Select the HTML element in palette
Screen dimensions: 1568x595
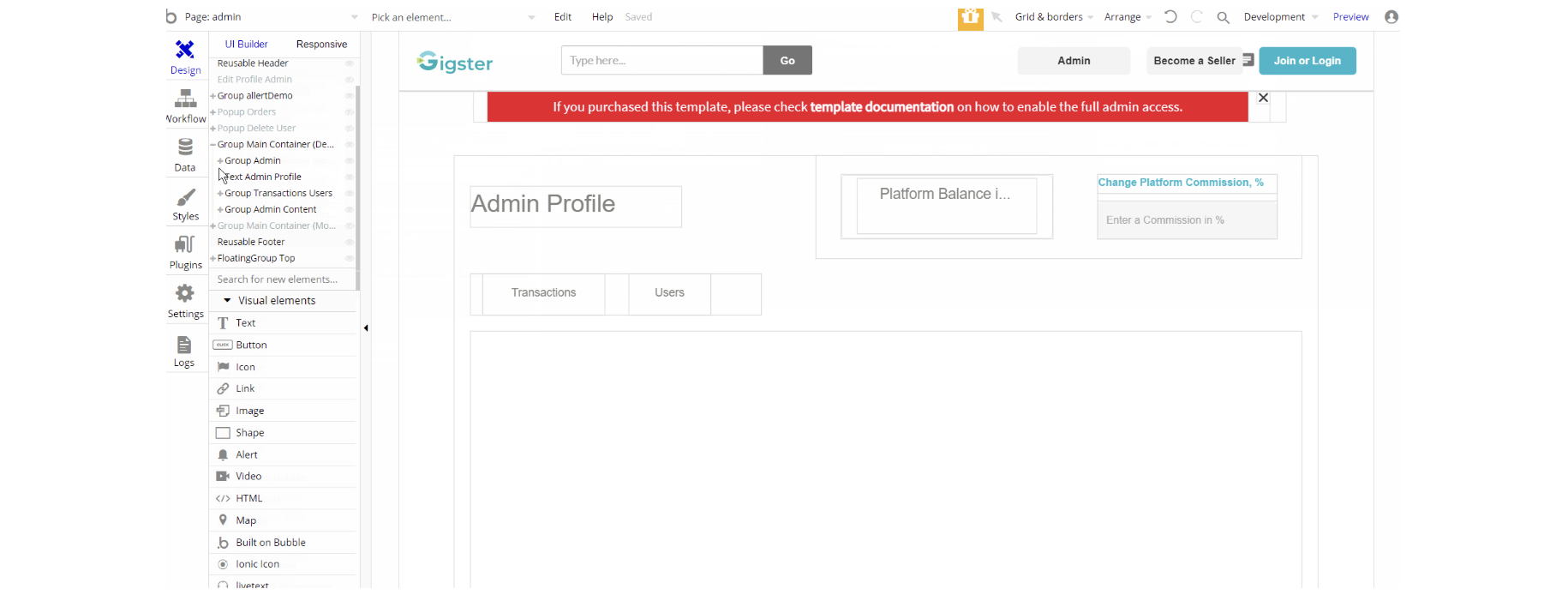tap(283, 498)
